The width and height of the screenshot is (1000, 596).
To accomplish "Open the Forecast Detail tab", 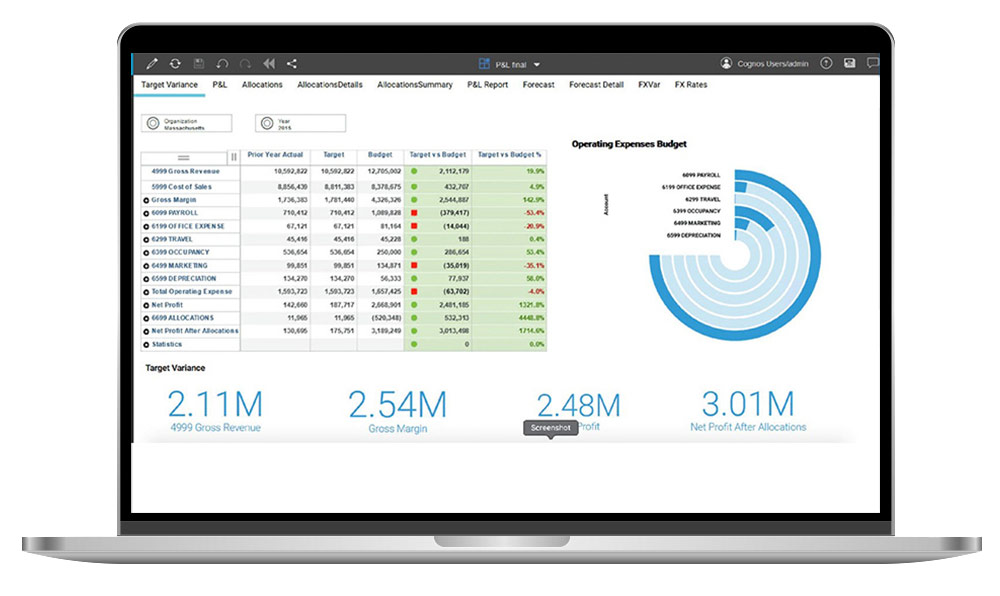I will [x=596, y=85].
